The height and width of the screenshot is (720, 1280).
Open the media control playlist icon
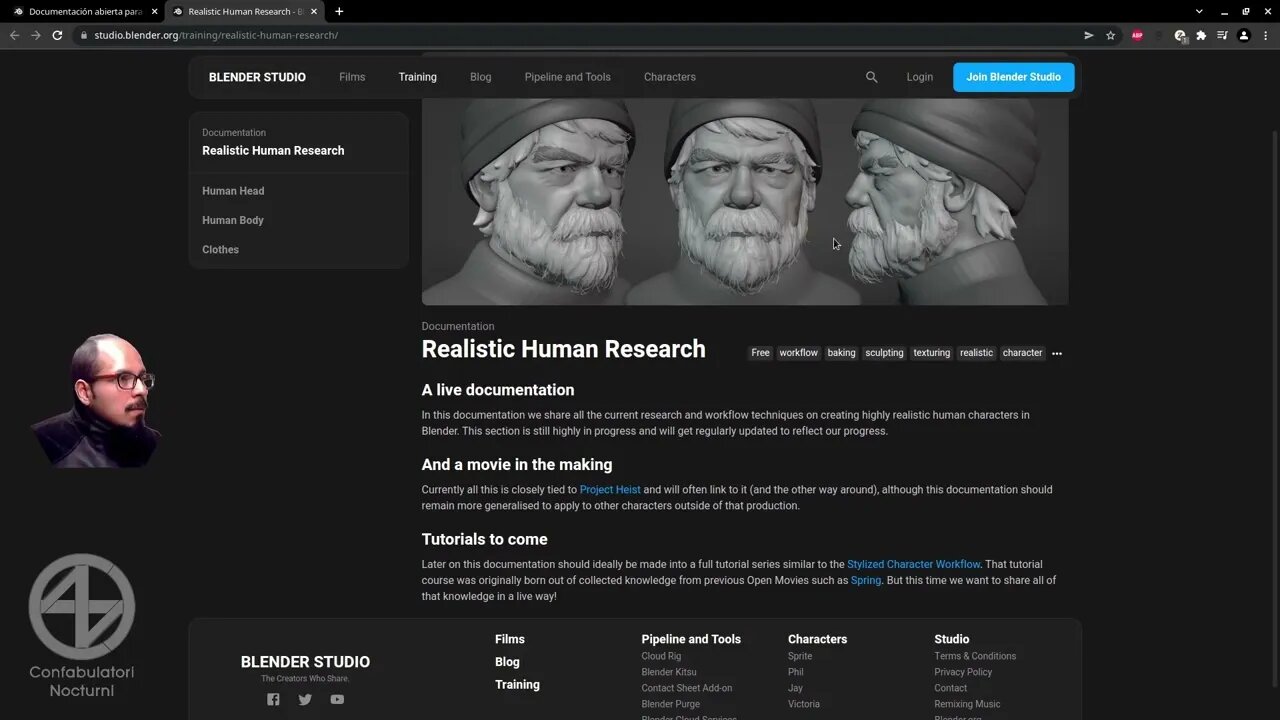tap(1222, 35)
